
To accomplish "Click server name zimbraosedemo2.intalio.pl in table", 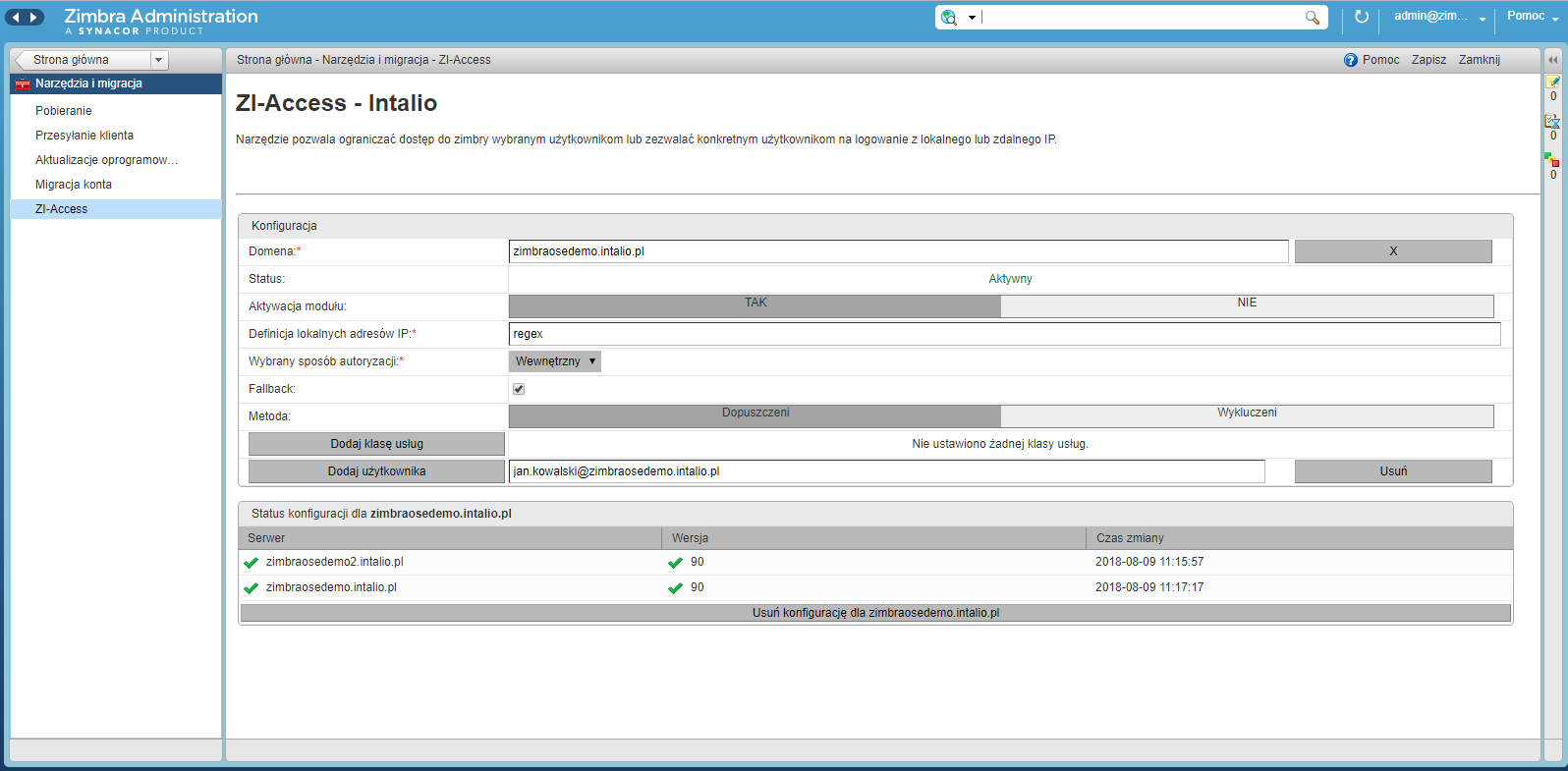I will (334, 562).
